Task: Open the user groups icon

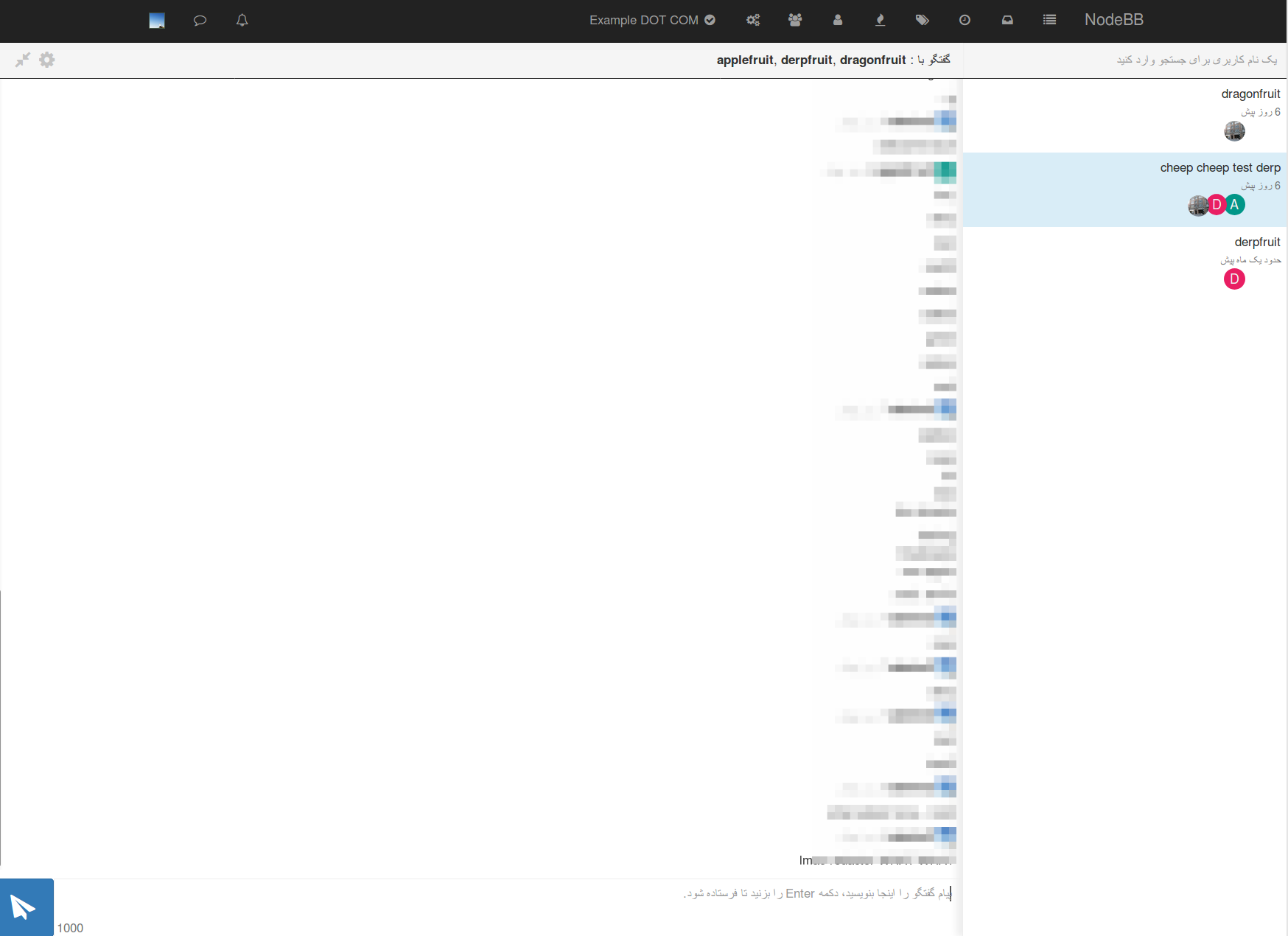Action: coord(796,21)
